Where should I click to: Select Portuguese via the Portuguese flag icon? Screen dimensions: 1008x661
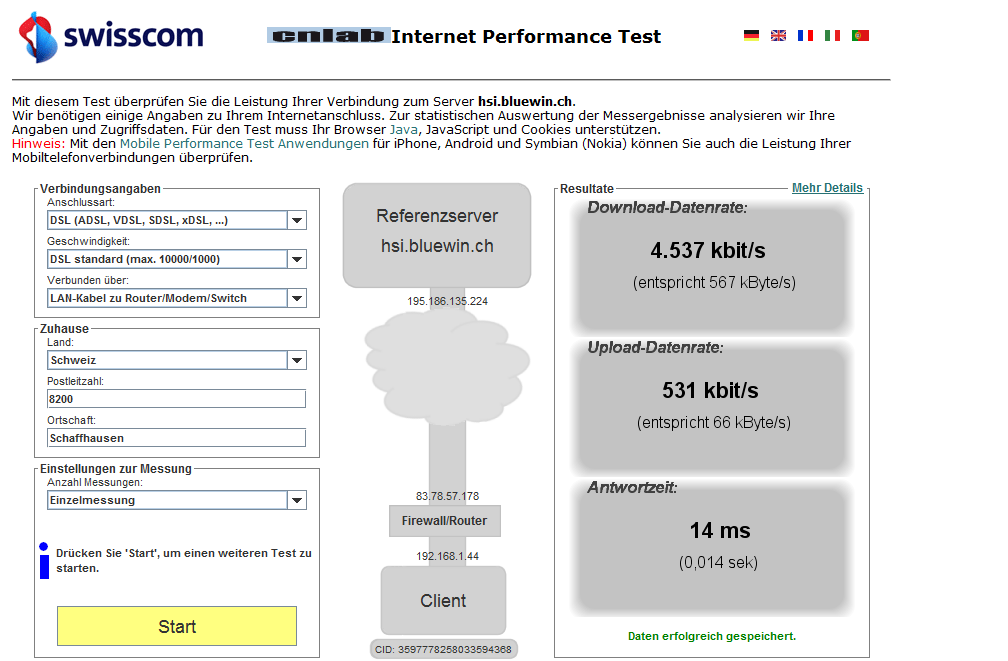[860, 35]
